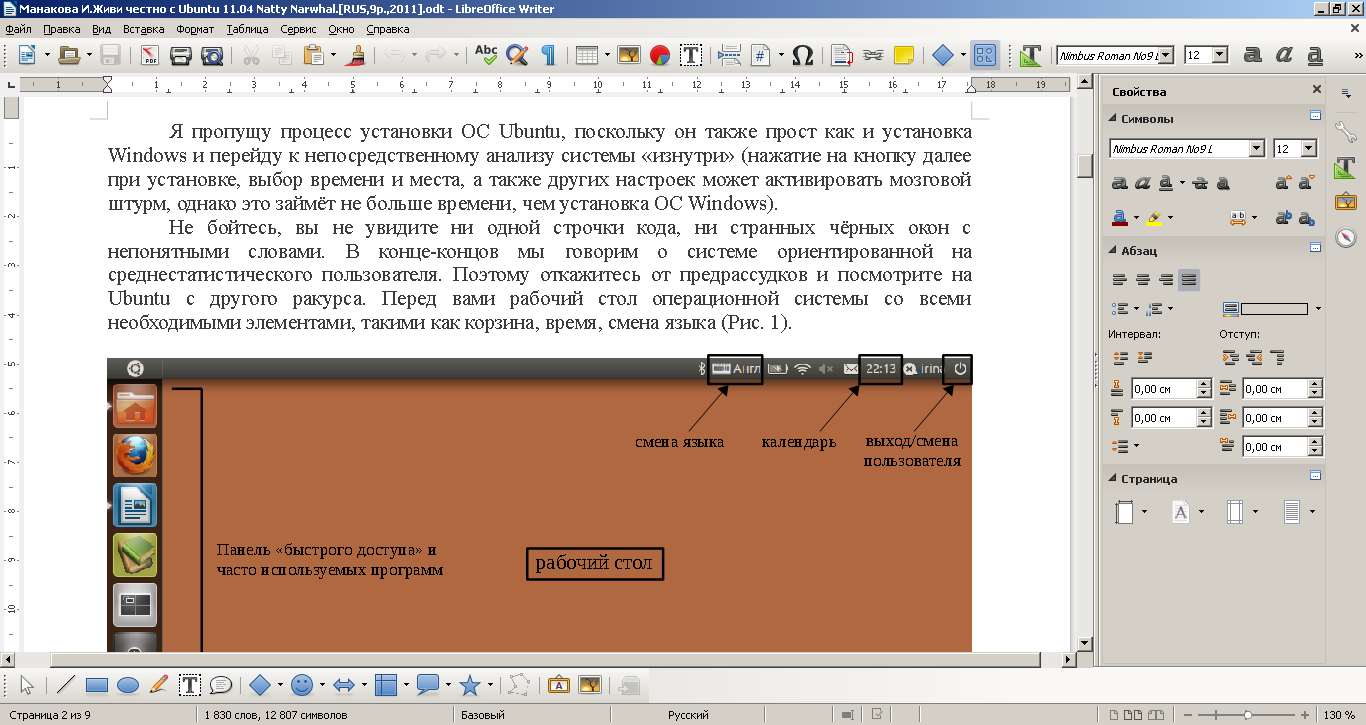Click the Export as PDF icon
This screenshot has width=1366, height=725.
pyautogui.click(x=151, y=55)
